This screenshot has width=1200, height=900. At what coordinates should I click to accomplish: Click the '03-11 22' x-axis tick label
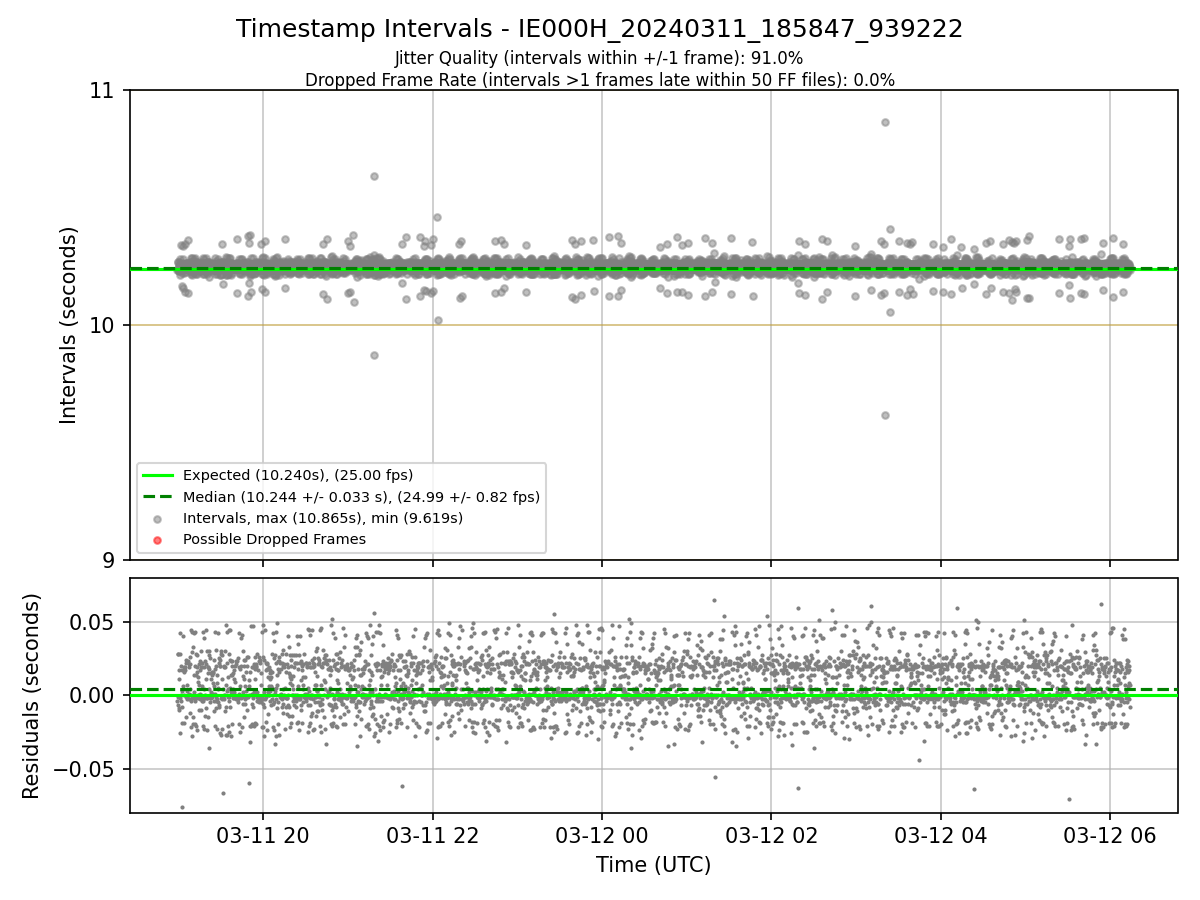click(432, 835)
